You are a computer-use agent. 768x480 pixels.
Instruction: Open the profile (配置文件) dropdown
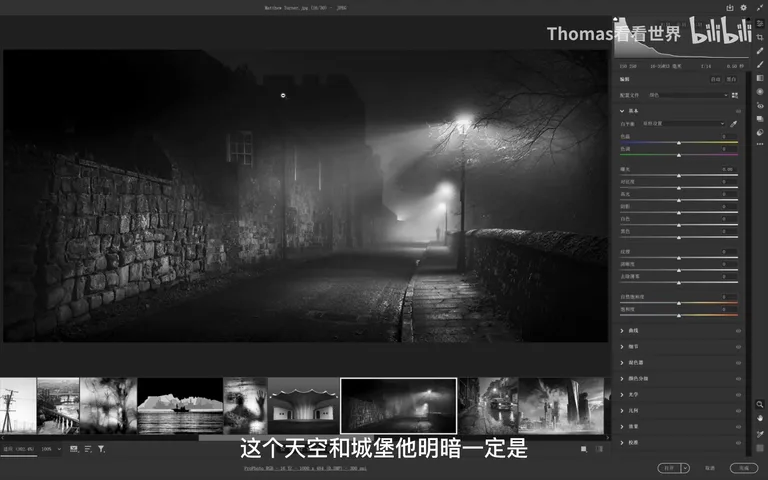[688, 95]
